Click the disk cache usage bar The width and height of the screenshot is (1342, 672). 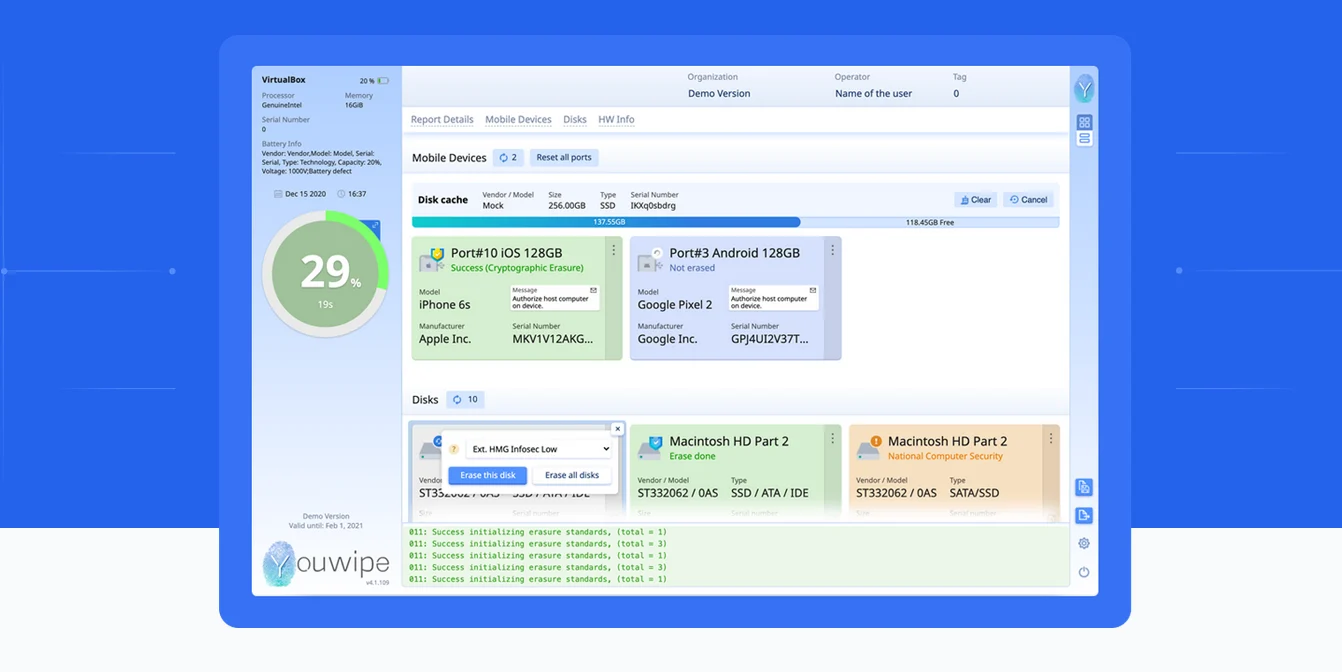pyautogui.click(x=736, y=222)
